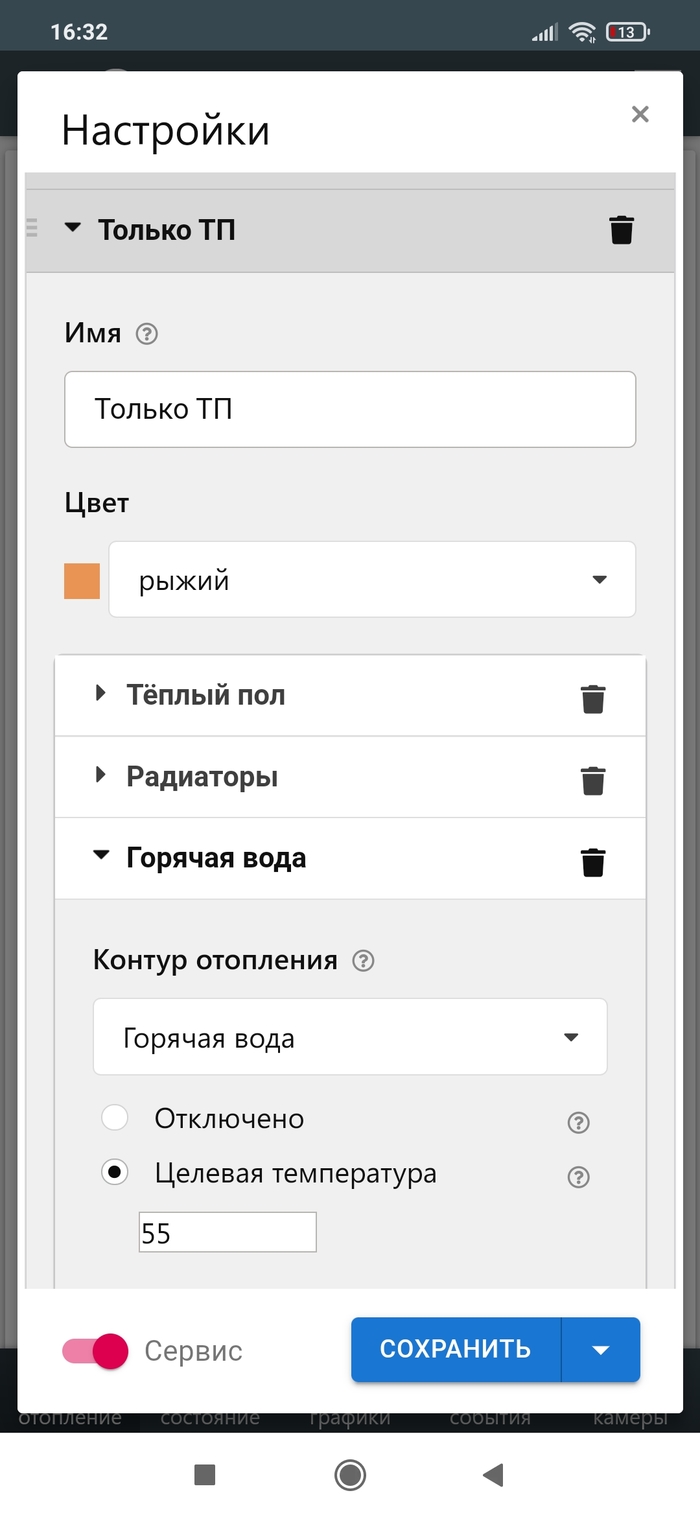Delete the Только ТП profile via trash icon

[x=621, y=231]
